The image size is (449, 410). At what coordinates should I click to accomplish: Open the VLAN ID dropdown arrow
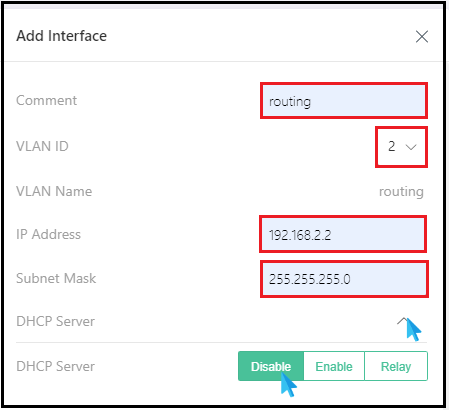click(411, 147)
